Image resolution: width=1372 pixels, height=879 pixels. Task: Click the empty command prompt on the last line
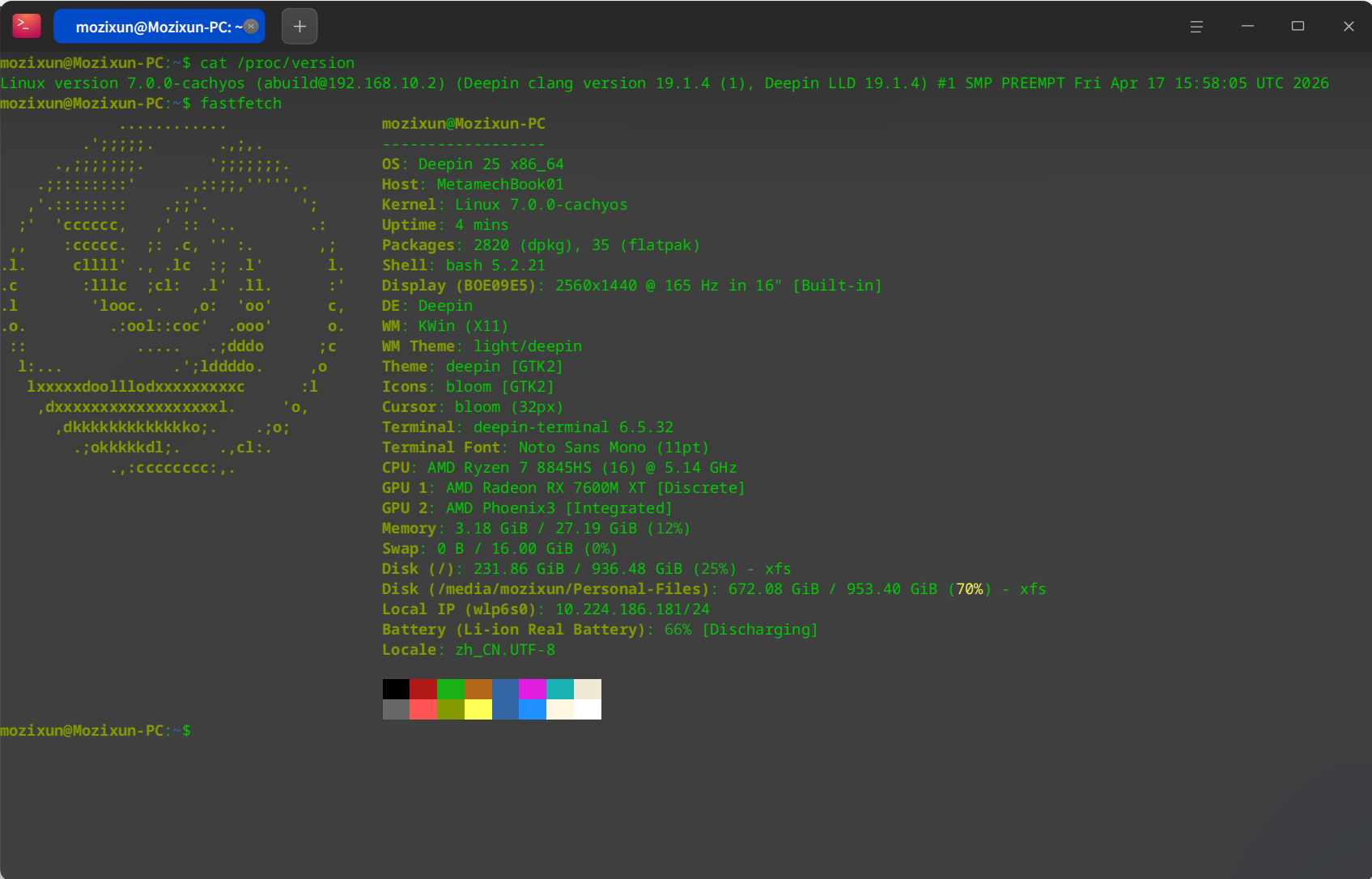click(96, 730)
